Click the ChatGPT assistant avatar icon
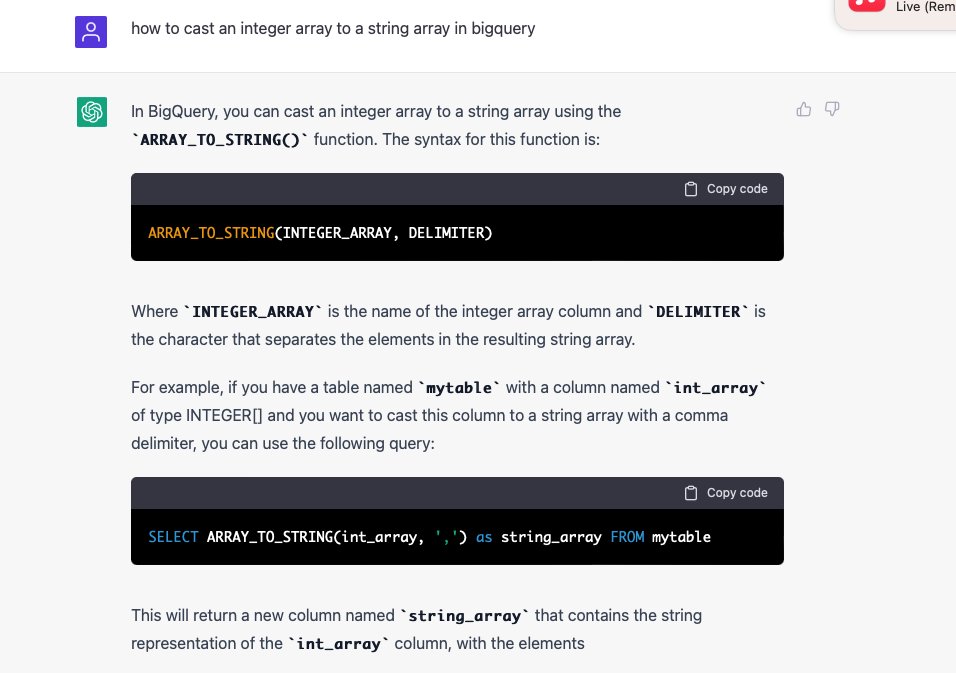This screenshot has width=956, height=673. point(91,112)
